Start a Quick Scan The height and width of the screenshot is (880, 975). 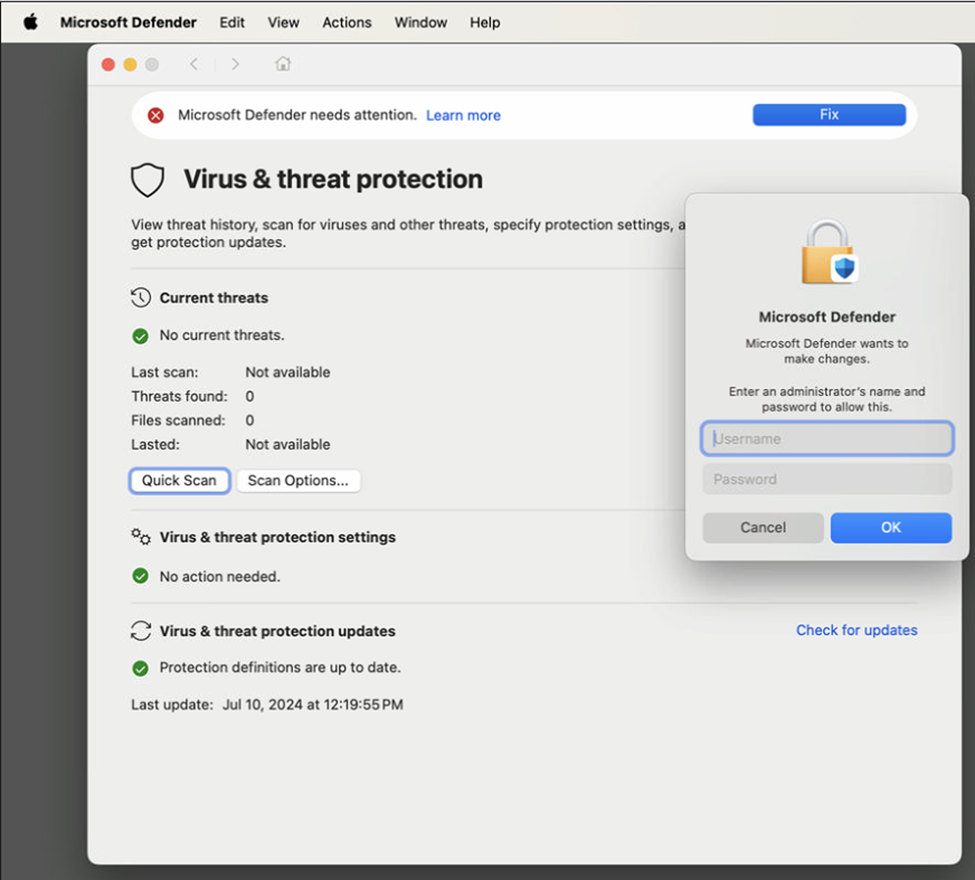179,481
